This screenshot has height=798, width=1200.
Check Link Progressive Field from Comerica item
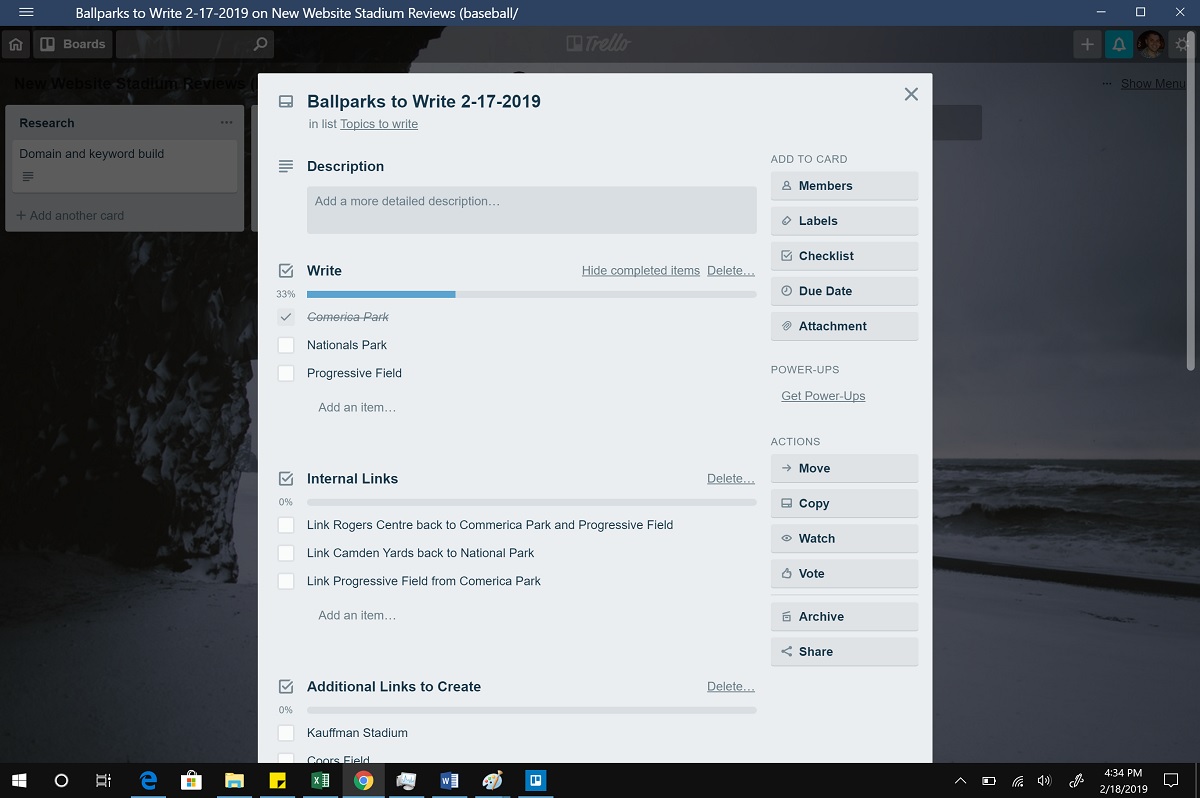coord(286,581)
